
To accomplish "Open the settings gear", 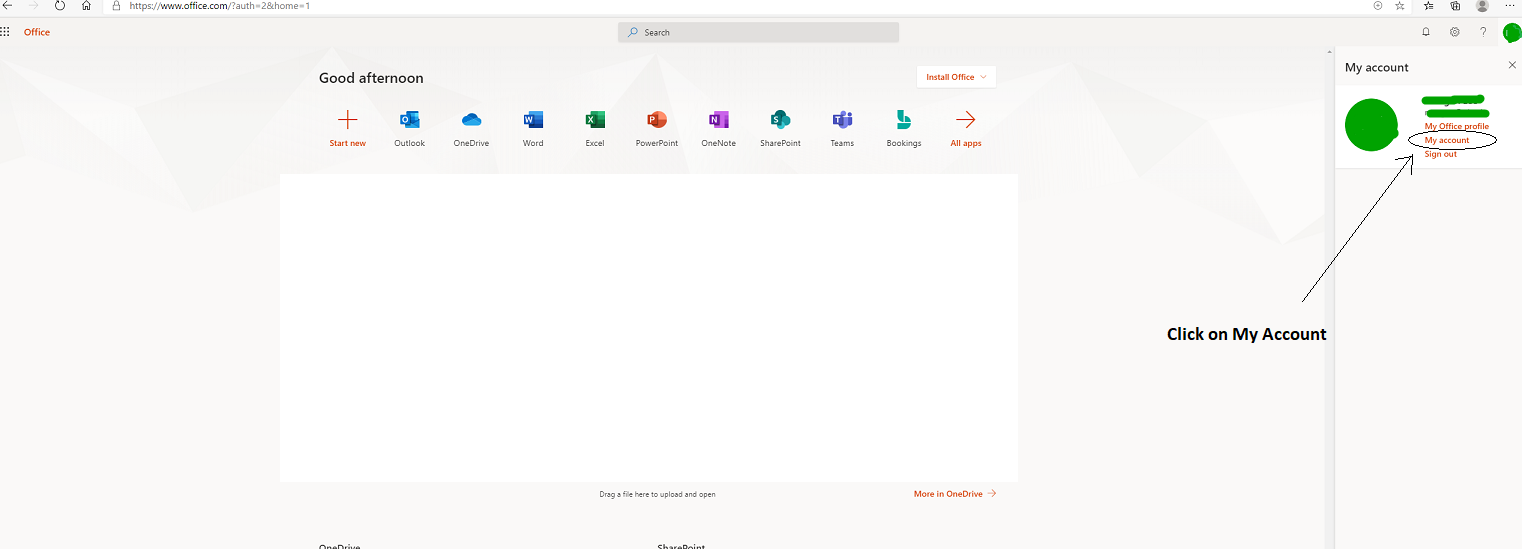I will [1455, 32].
